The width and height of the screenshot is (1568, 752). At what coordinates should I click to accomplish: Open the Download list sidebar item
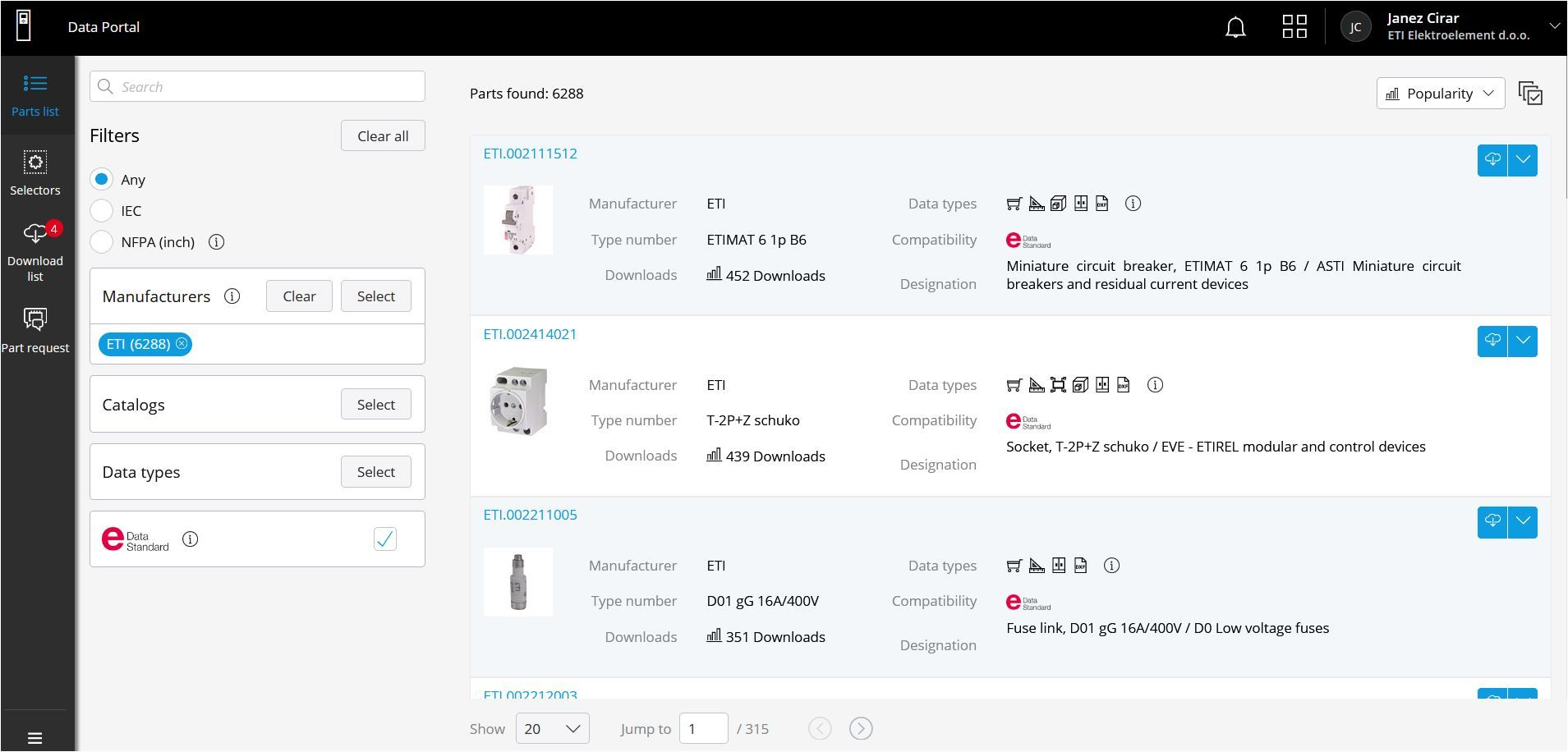pyautogui.click(x=35, y=252)
